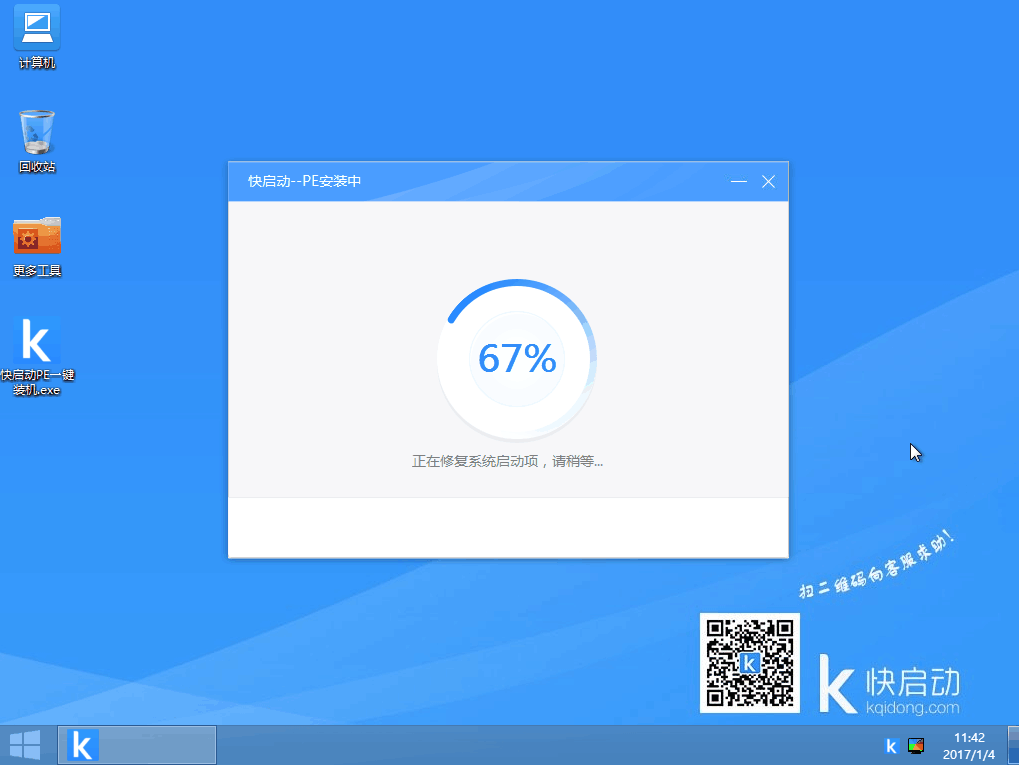The width and height of the screenshot is (1019, 765).
Task: Open 计算机 (Computer) on the desktop
Action: click(x=36, y=30)
